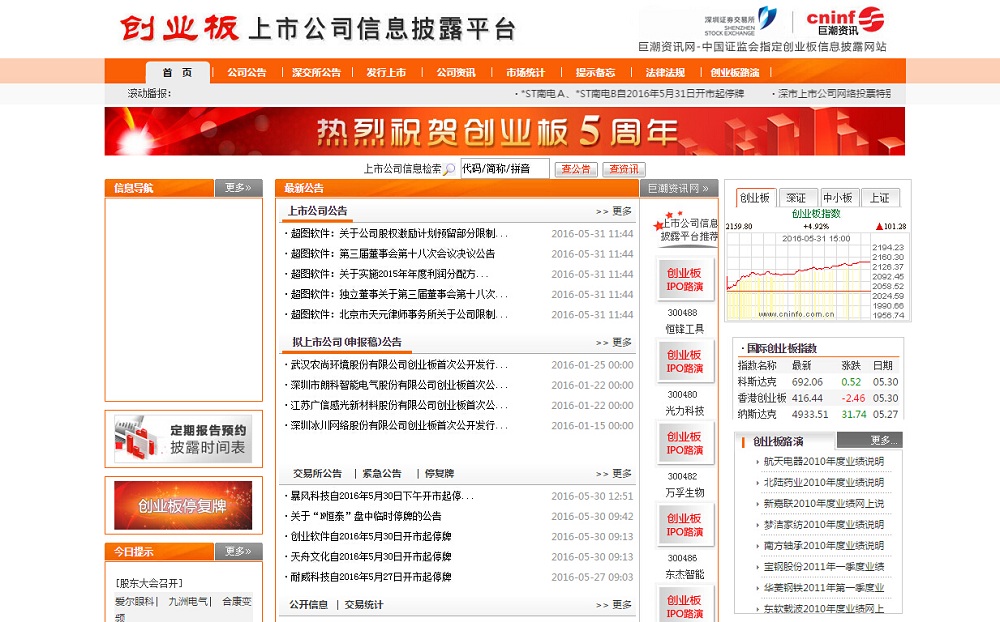The width and height of the screenshot is (1000, 622).
Task: Open the 公司公告 menu
Action: pos(247,73)
